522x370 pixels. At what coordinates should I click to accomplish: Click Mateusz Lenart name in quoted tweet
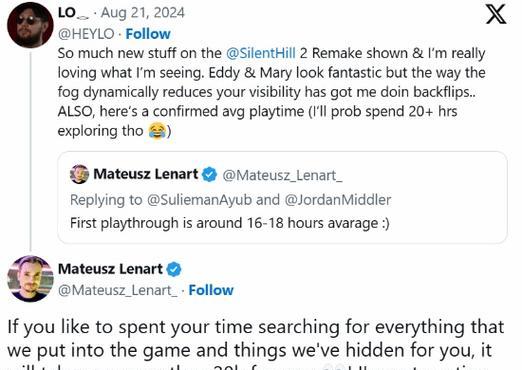(146, 174)
